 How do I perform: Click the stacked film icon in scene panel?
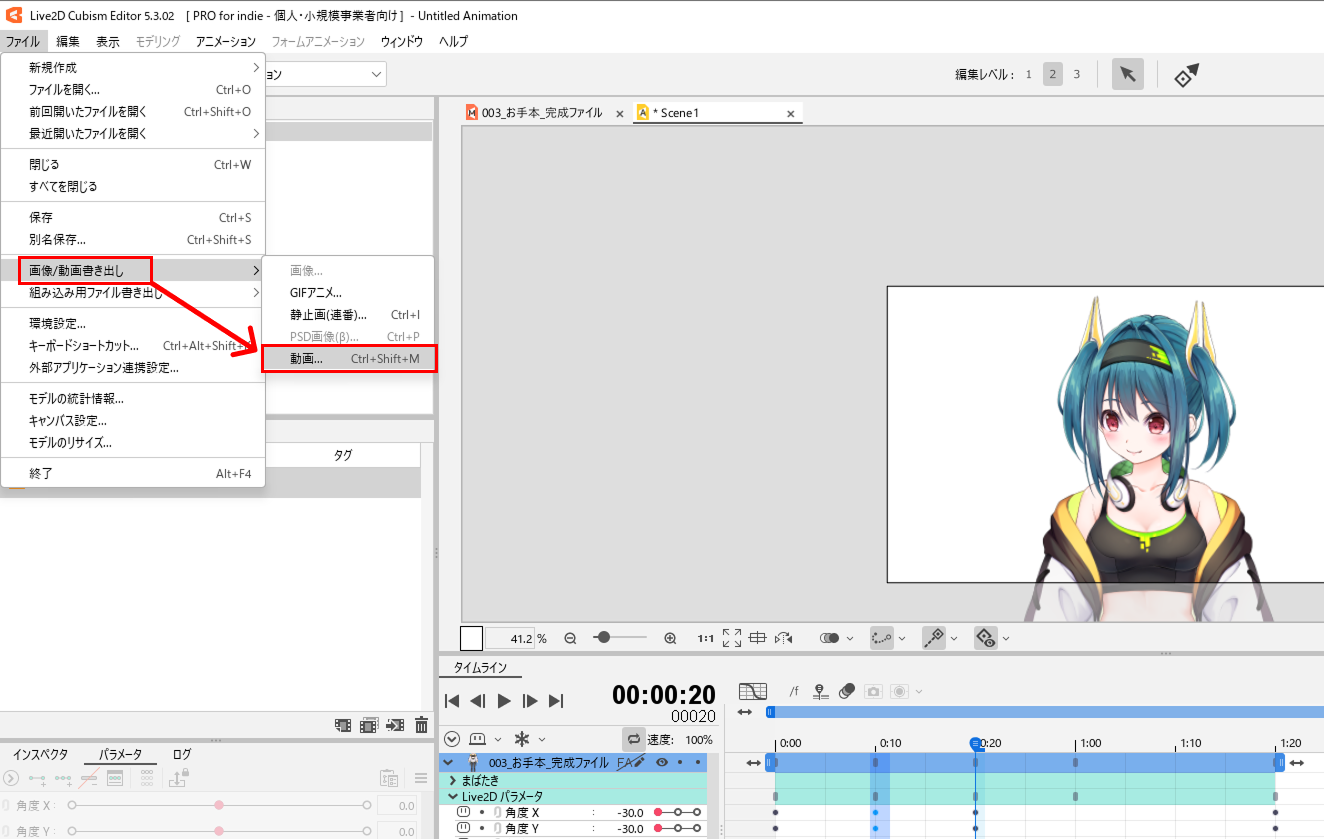(369, 725)
